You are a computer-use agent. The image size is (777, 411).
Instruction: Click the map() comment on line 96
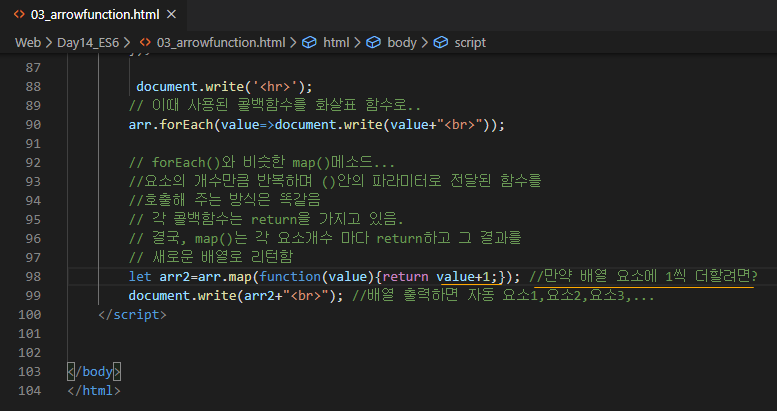click(325, 238)
